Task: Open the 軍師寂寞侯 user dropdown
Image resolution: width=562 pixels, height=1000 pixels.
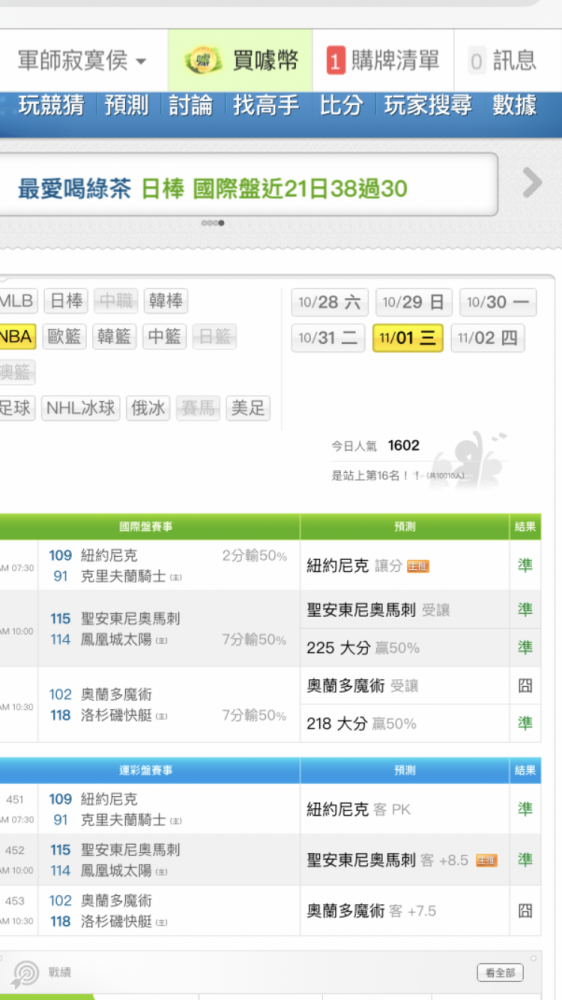Action: tap(82, 61)
